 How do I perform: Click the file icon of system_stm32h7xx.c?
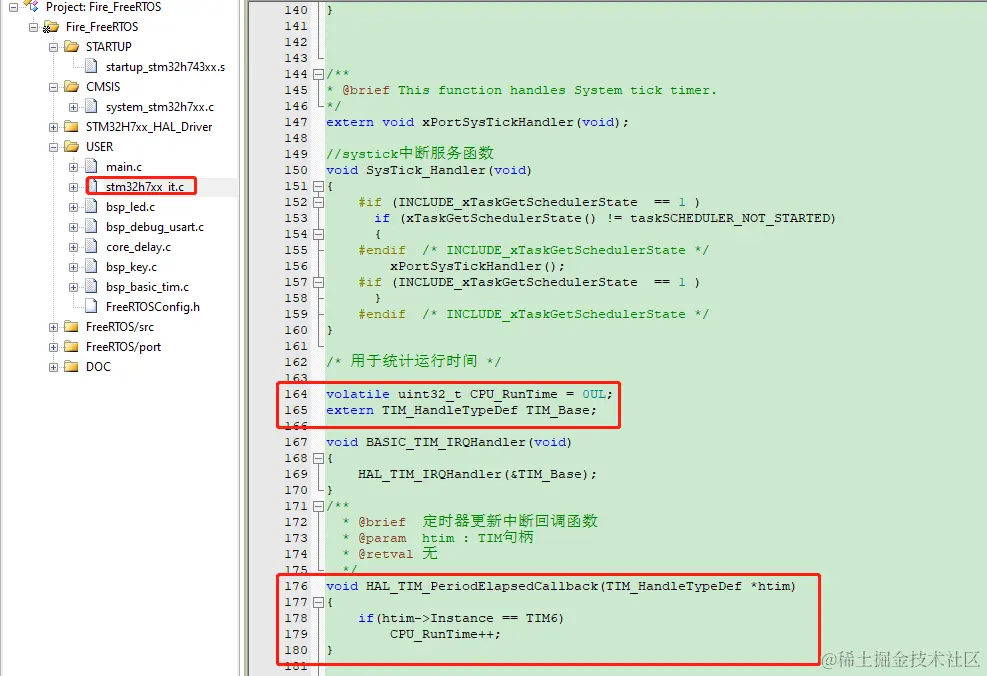[92, 106]
